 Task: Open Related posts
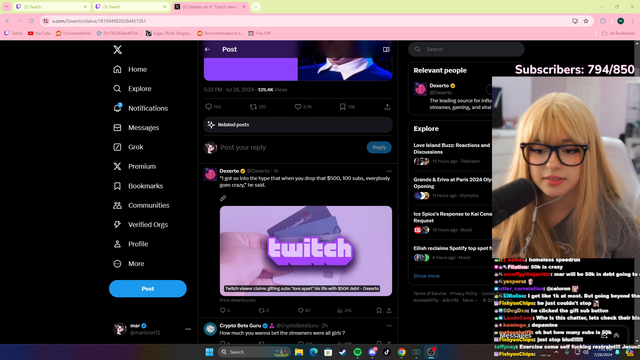(298, 124)
